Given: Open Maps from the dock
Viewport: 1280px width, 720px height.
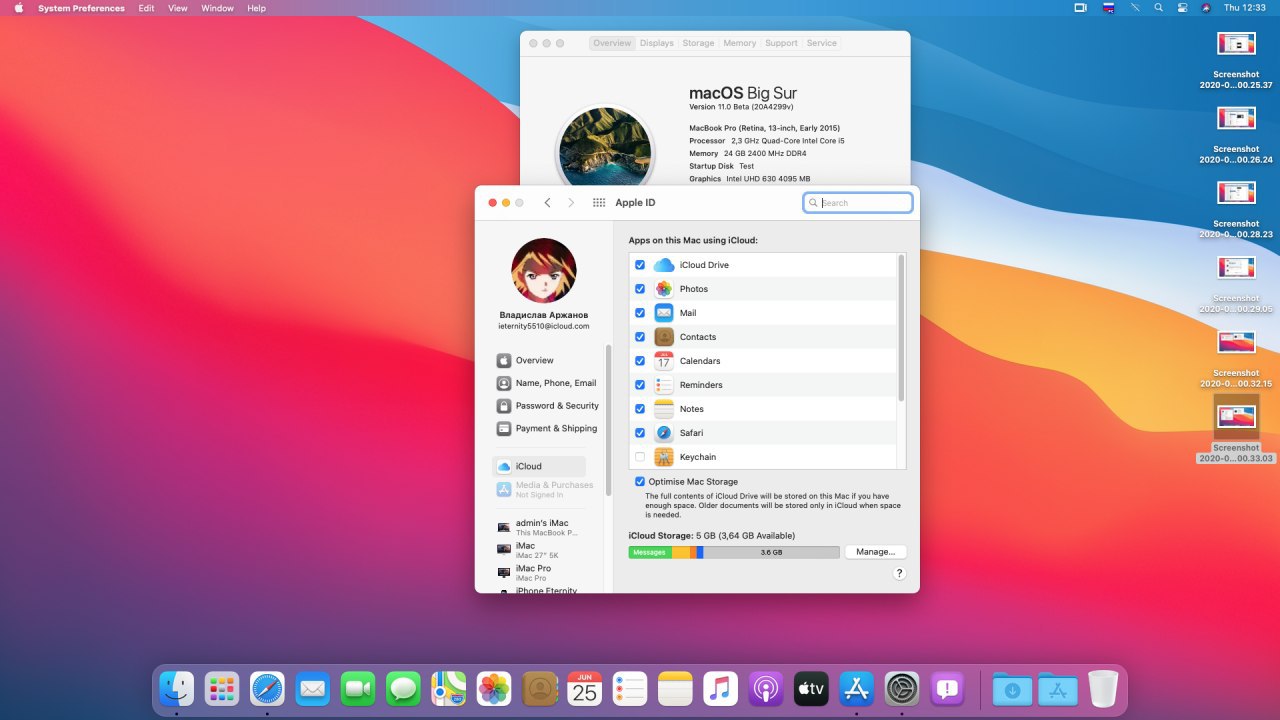Looking at the screenshot, I should [449, 688].
